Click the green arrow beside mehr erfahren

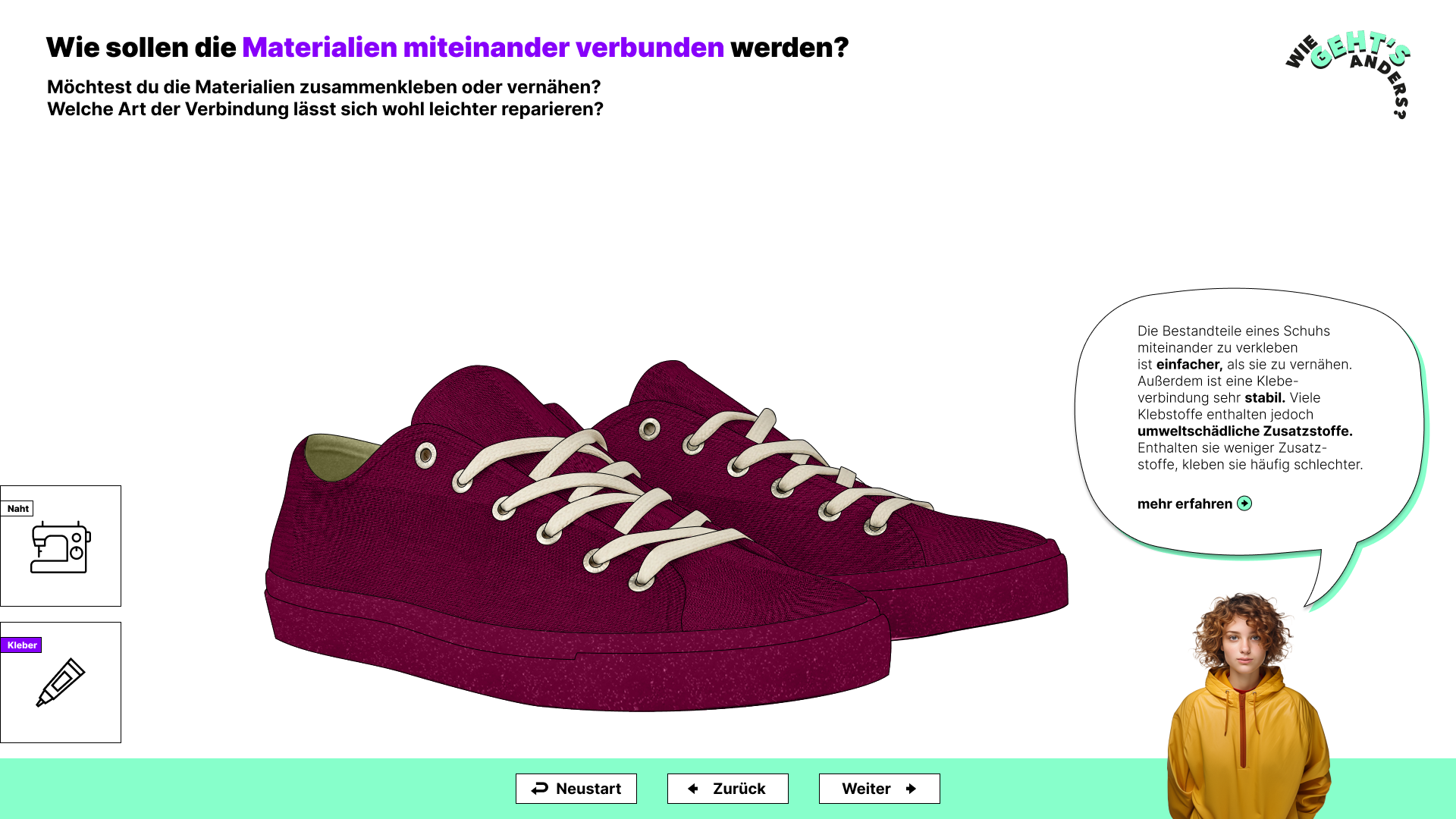click(x=1244, y=504)
